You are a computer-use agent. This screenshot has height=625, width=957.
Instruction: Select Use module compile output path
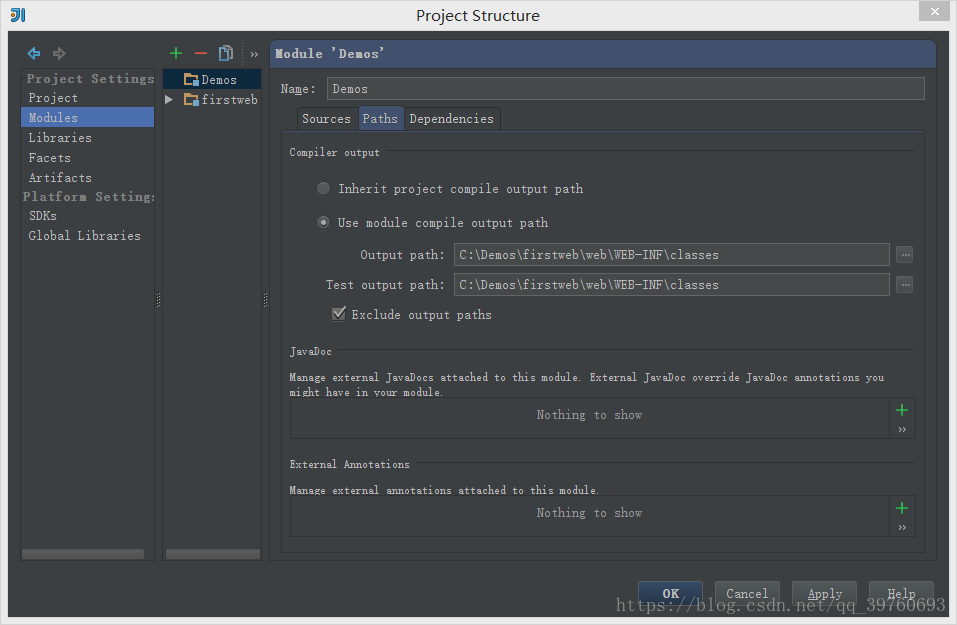tap(323, 223)
